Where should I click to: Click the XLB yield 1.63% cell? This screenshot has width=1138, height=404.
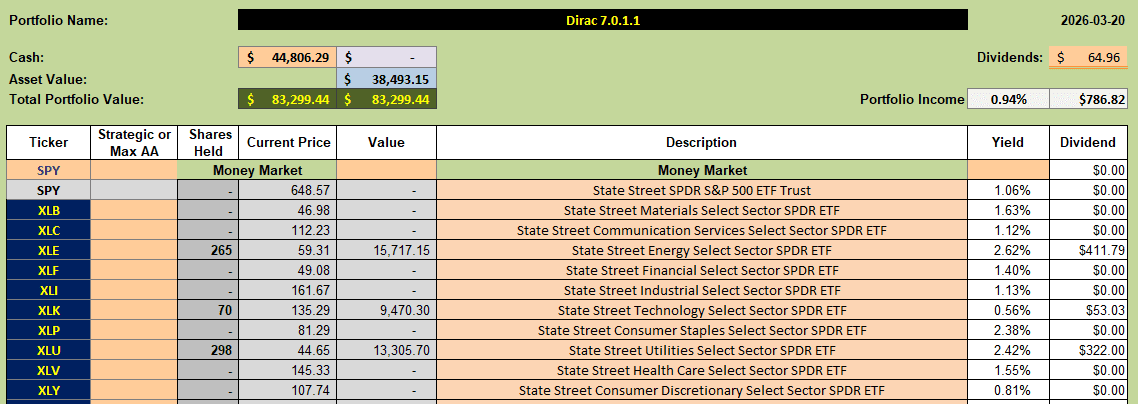tap(1008, 211)
